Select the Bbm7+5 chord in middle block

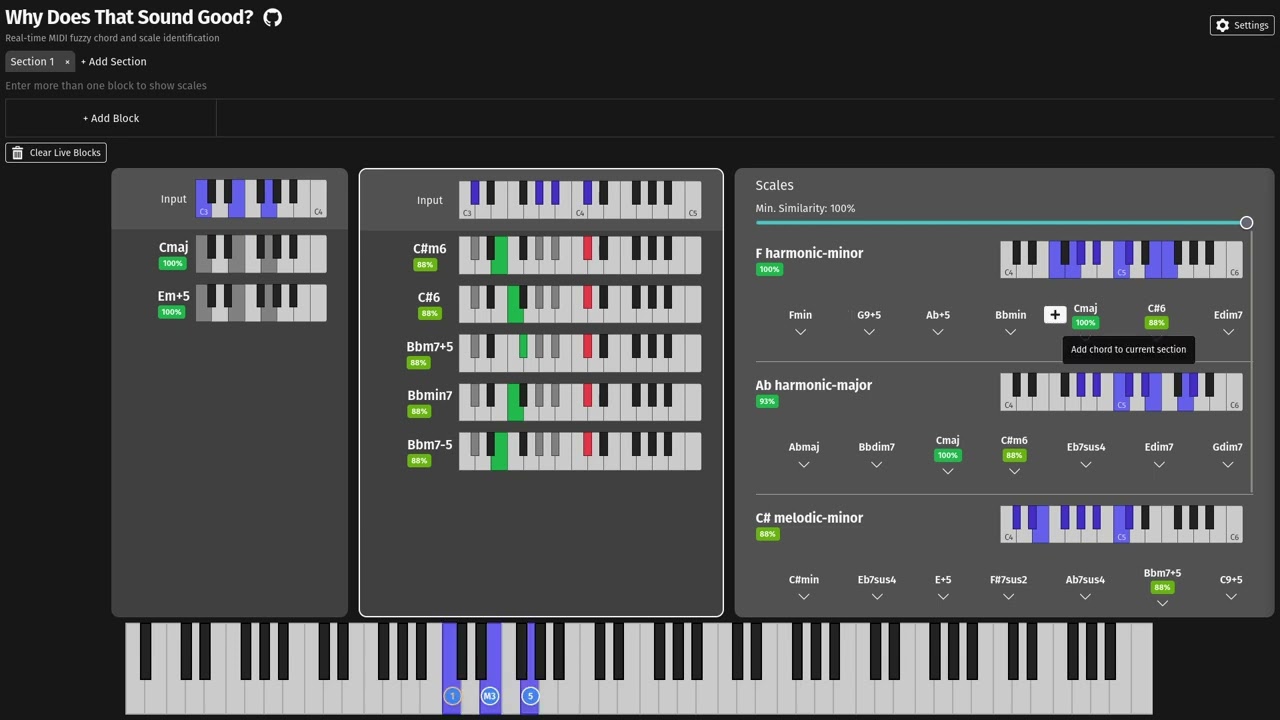click(x=430, y=347)
